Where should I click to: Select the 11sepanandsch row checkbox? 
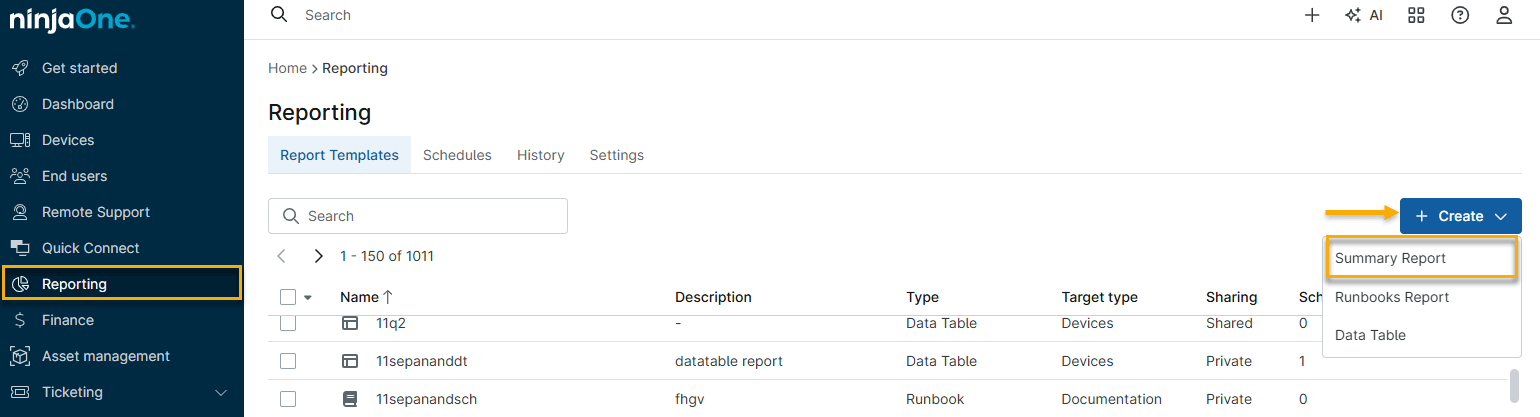[288, 399]
